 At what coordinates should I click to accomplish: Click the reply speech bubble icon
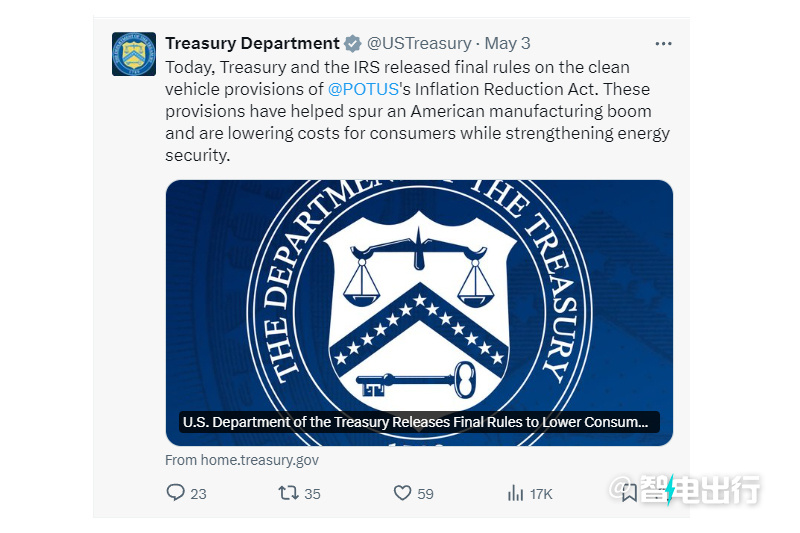pyautogui.click(x=176, y=493)
